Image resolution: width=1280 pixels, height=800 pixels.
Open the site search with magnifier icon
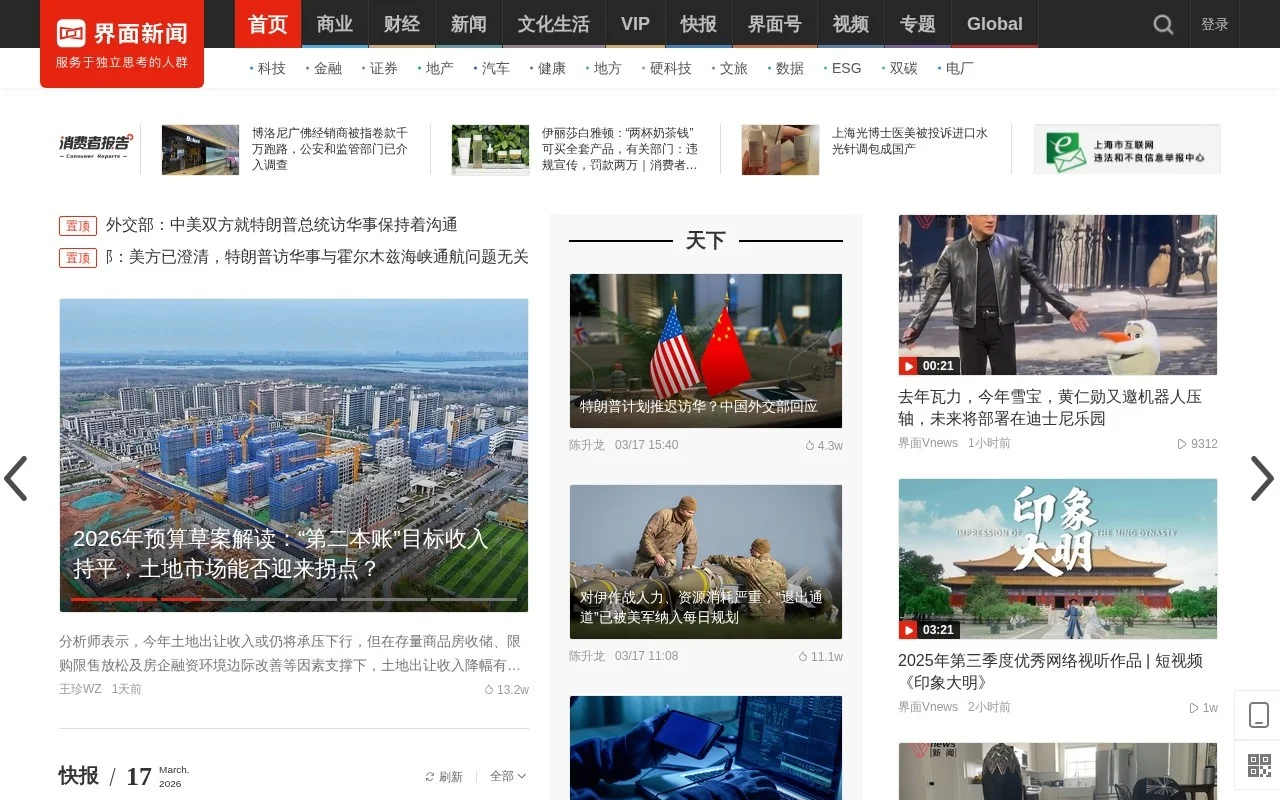click(1162, 24)
